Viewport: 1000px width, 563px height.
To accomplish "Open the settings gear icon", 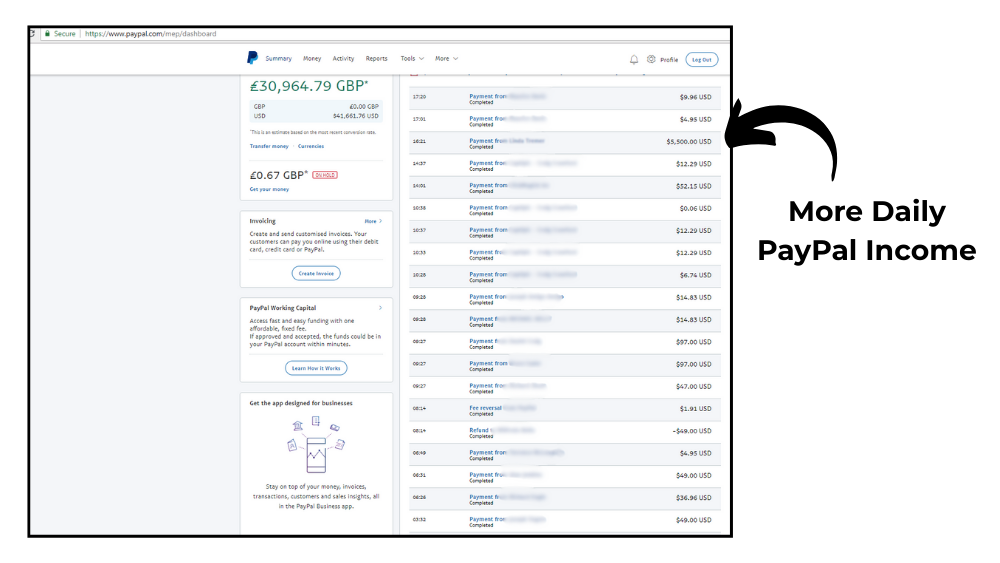I will 651,59.
